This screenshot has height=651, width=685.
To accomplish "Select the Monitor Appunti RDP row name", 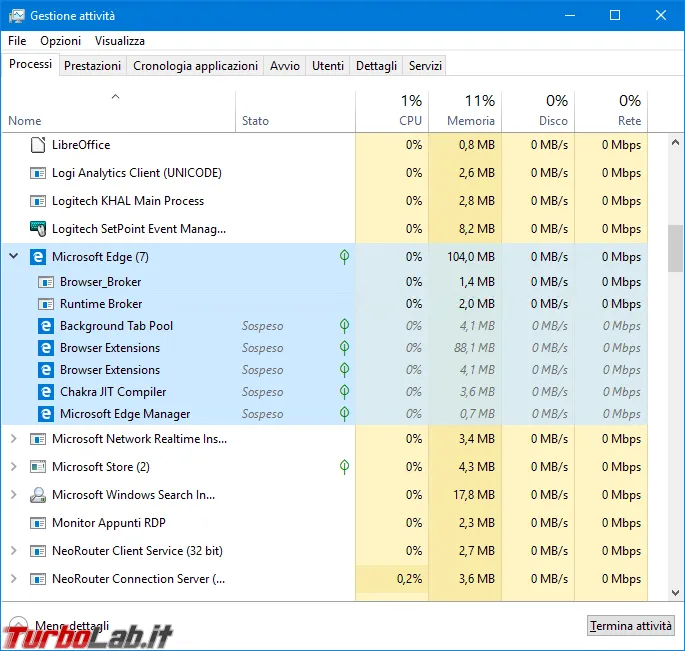I will pos(109,523).
